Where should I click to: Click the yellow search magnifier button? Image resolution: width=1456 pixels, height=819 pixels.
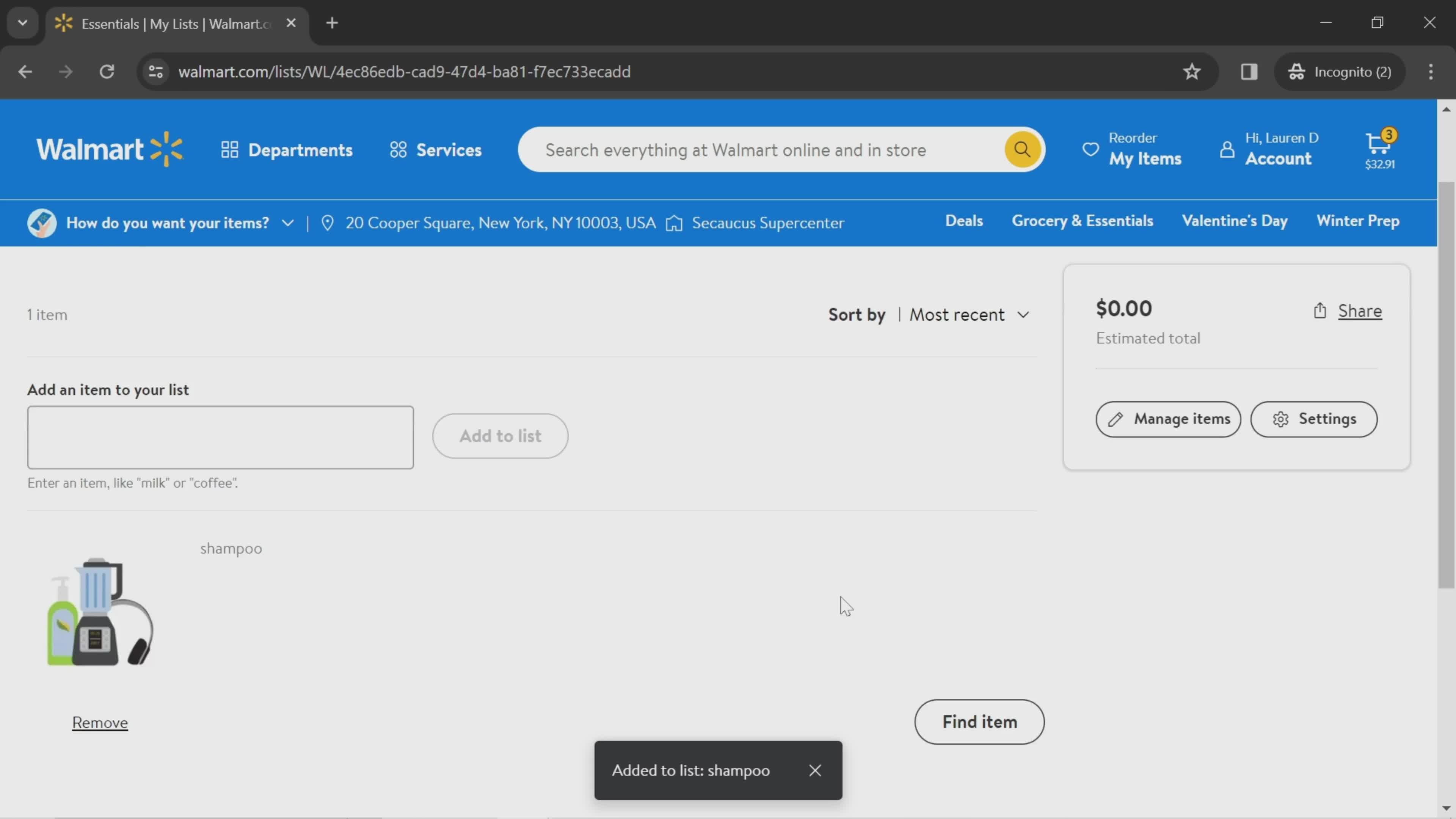[x=1022, y=150]
